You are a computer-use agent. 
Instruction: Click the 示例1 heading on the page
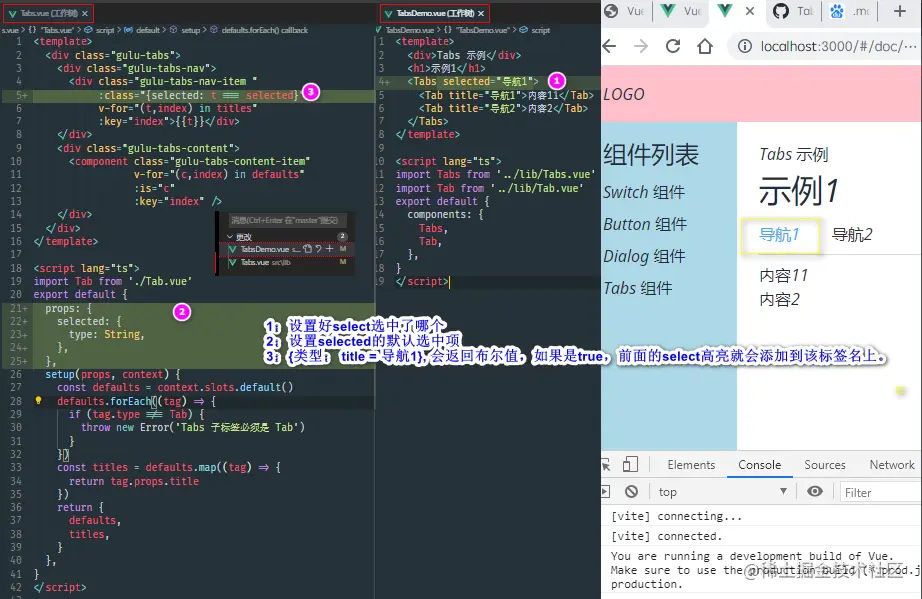[799, 191]
